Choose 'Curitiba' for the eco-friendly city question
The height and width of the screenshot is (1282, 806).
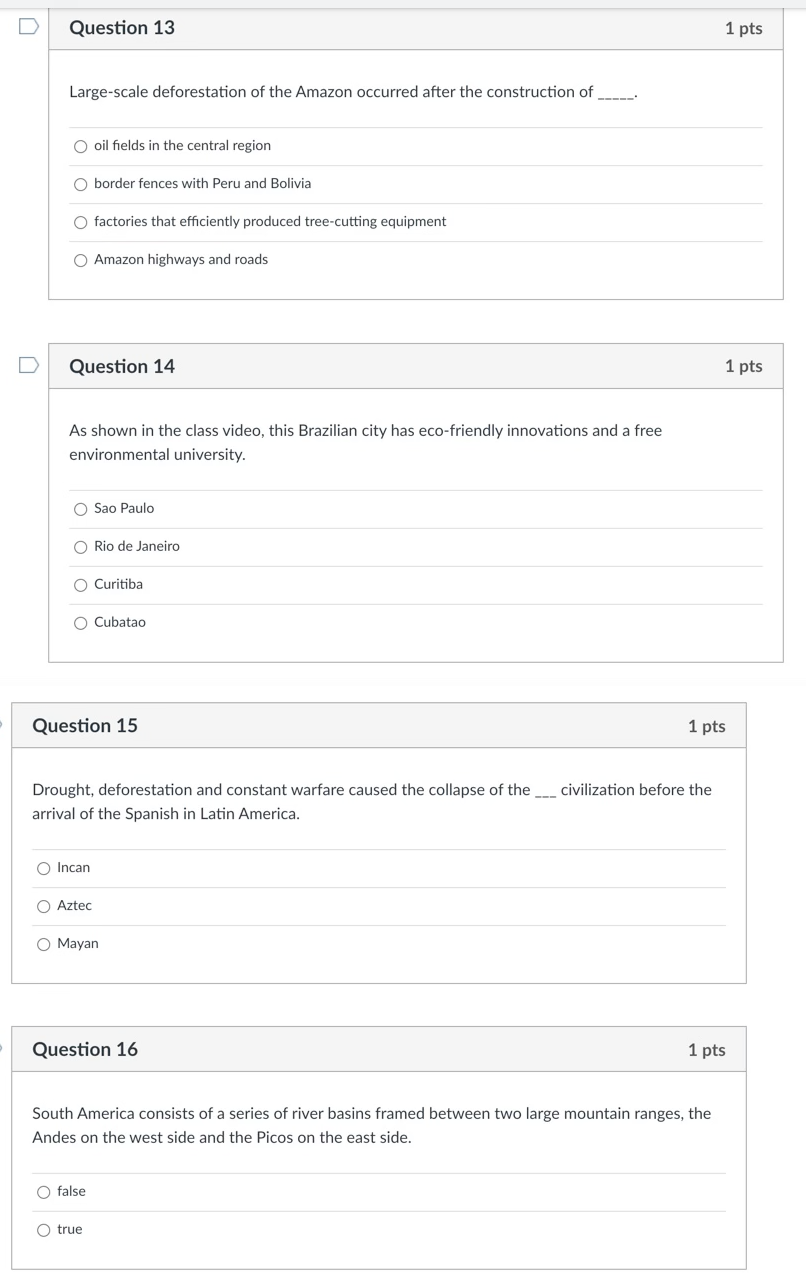click(80, 585)
